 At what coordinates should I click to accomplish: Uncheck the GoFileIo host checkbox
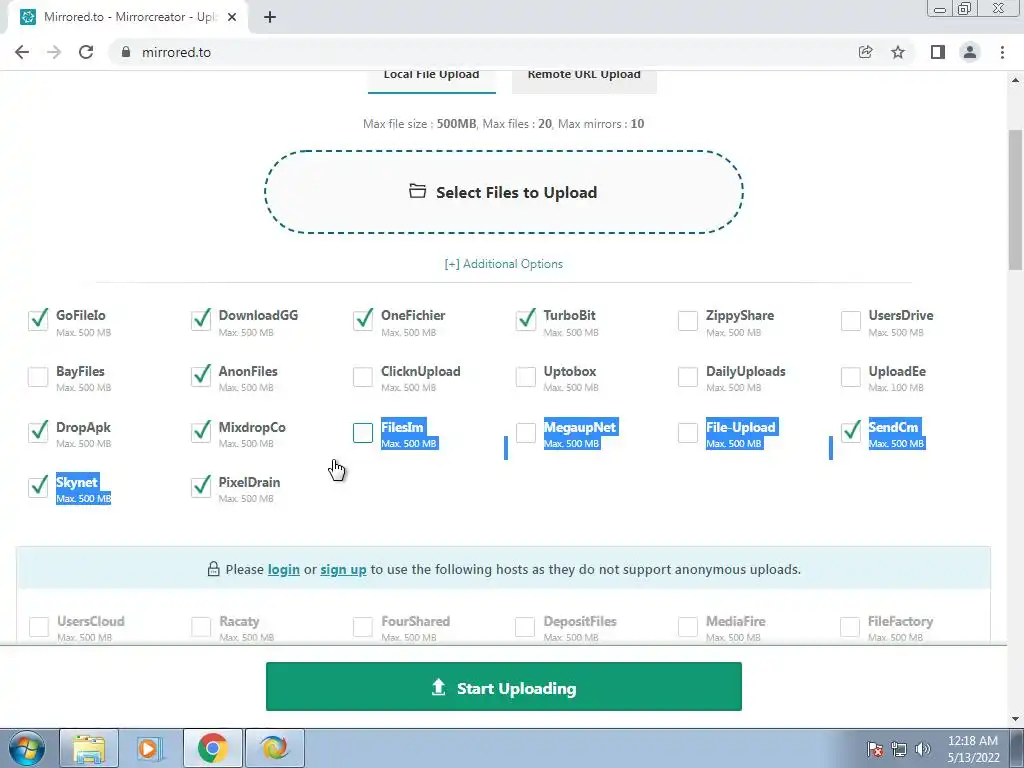click(x=39, y=320)
